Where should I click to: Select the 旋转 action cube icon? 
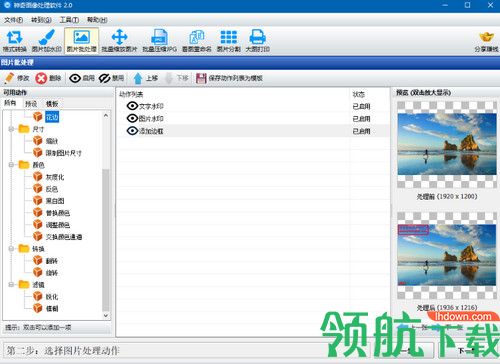(x=38, y=273)
